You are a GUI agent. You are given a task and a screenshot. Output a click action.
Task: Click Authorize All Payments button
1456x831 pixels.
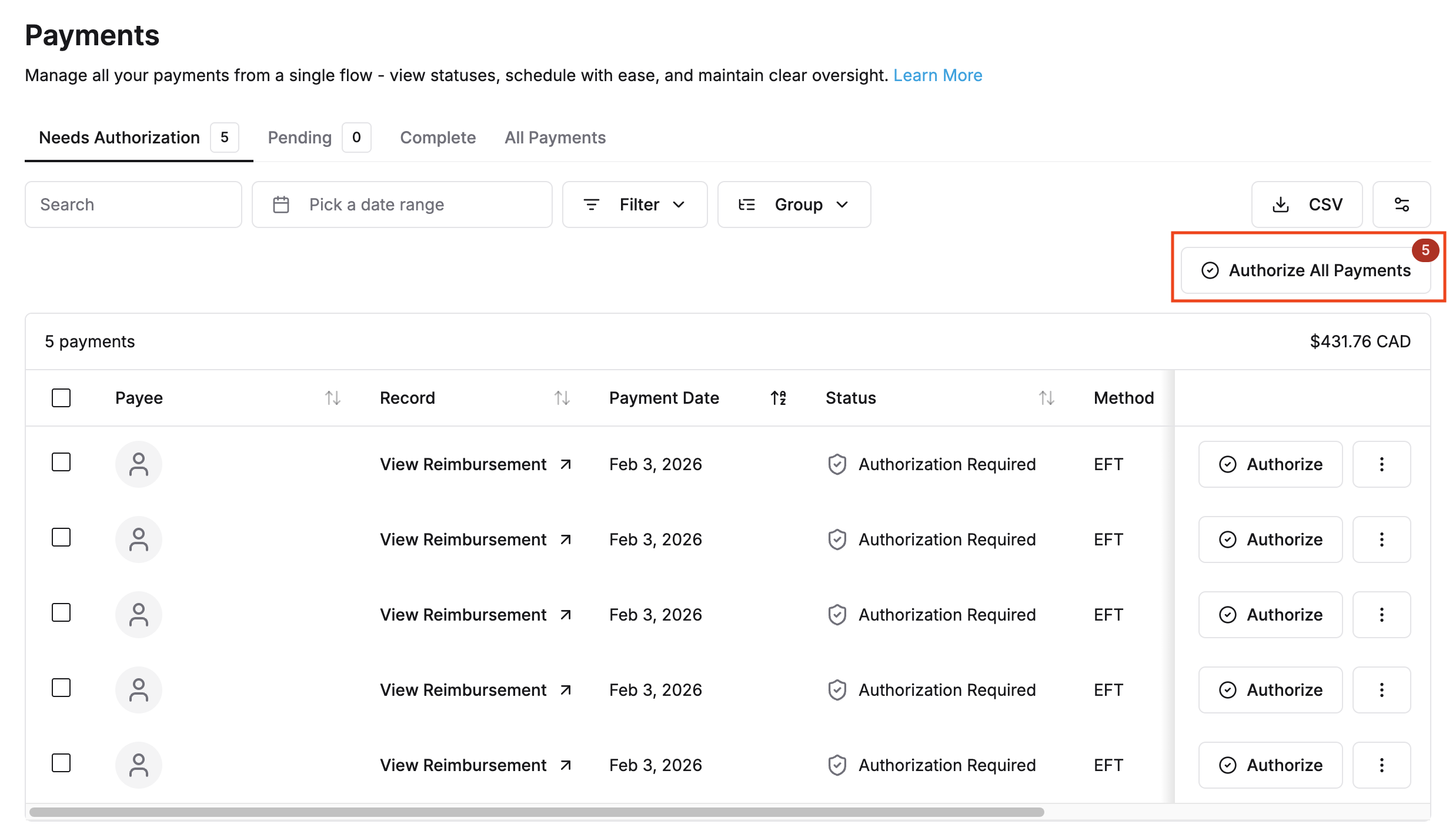pos(1305,270)
